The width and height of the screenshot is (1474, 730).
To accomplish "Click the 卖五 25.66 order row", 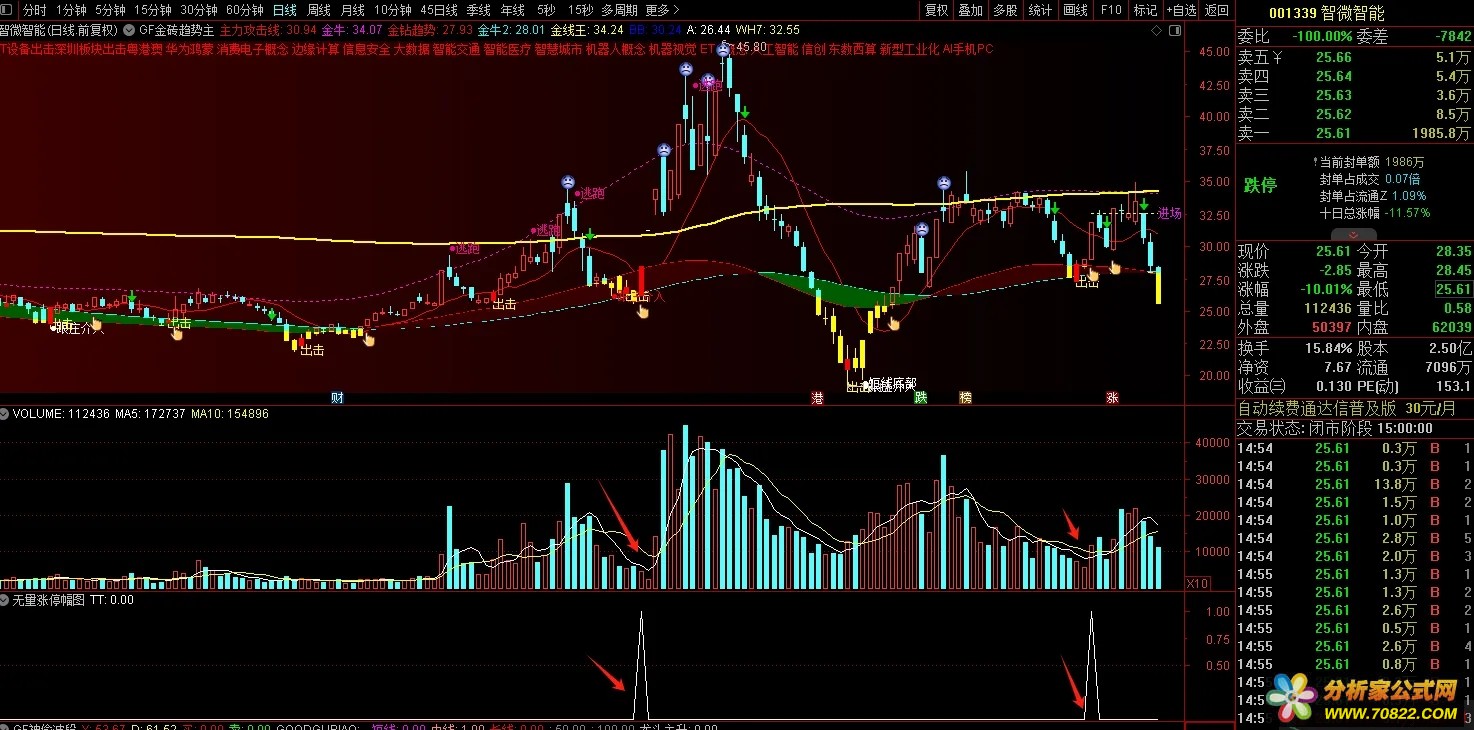I will pos(1354,57).
